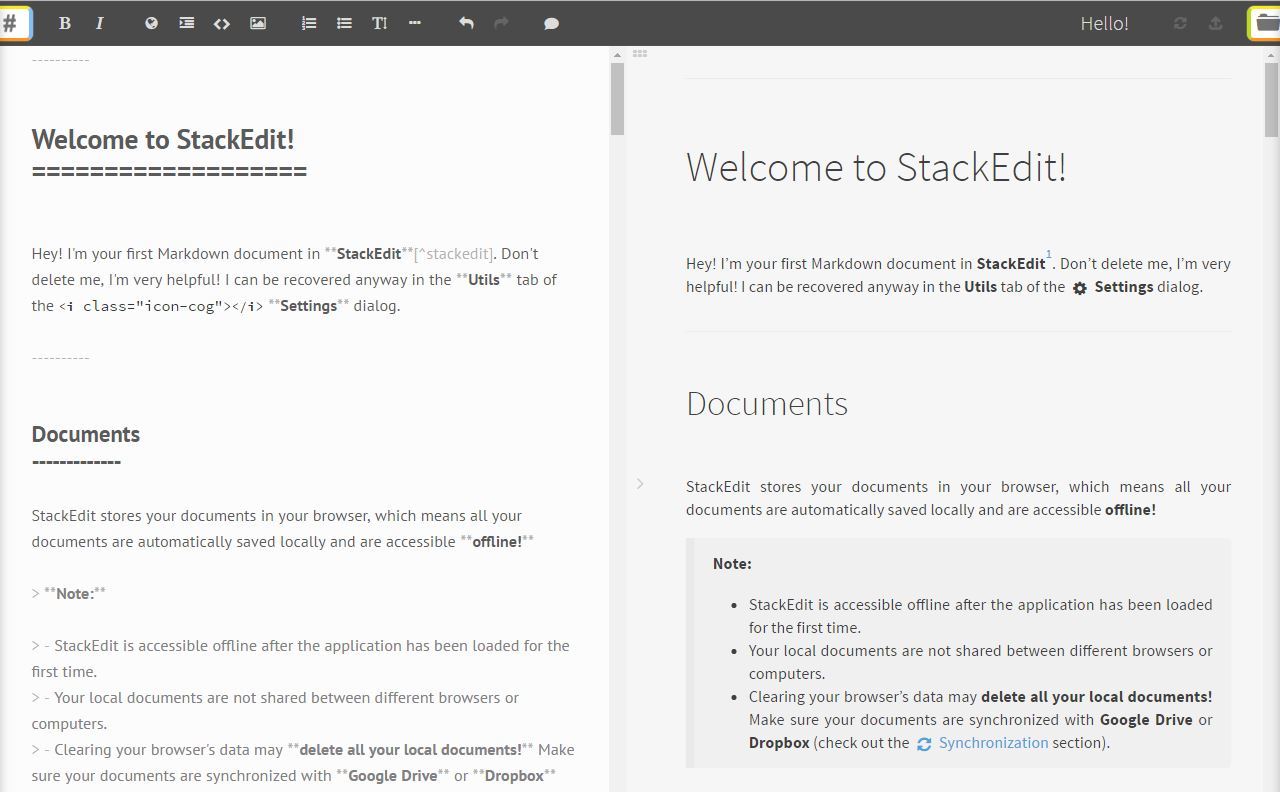
Task: Create a numbered list
Action: (309, 23)
